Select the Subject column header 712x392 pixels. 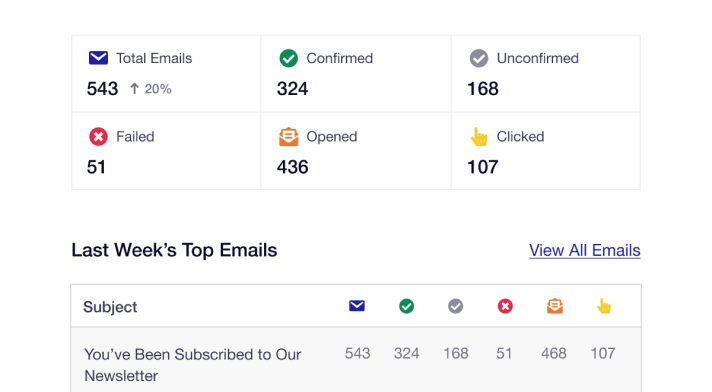(110, 307)
